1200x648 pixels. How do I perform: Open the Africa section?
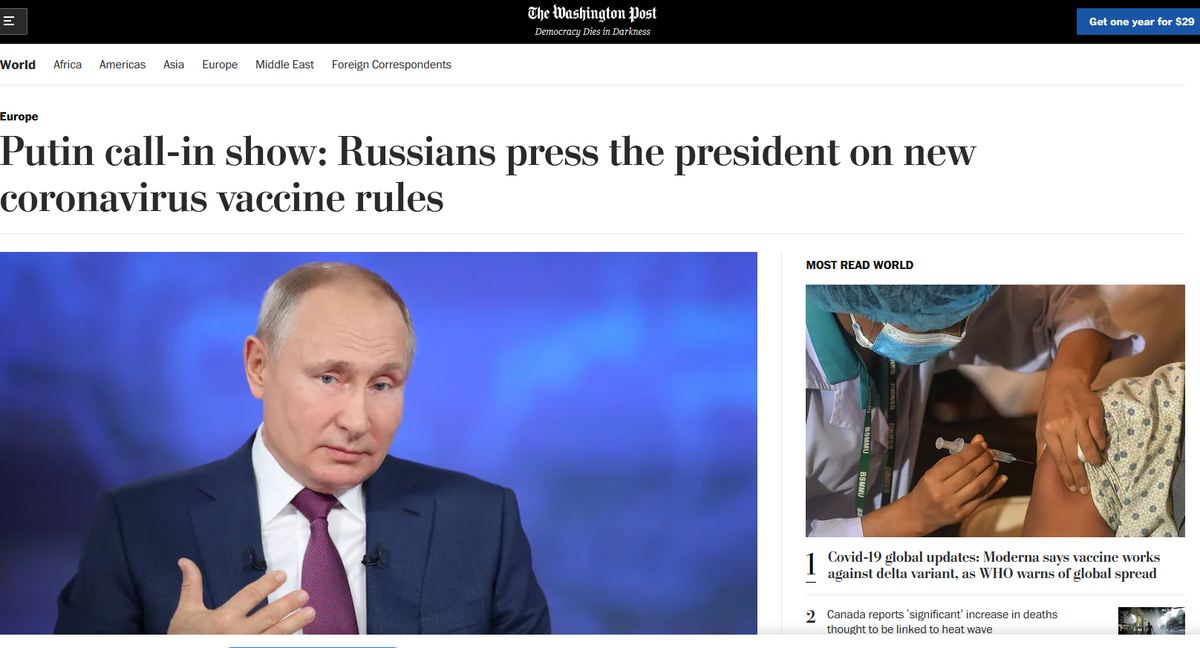pos(67,65)
